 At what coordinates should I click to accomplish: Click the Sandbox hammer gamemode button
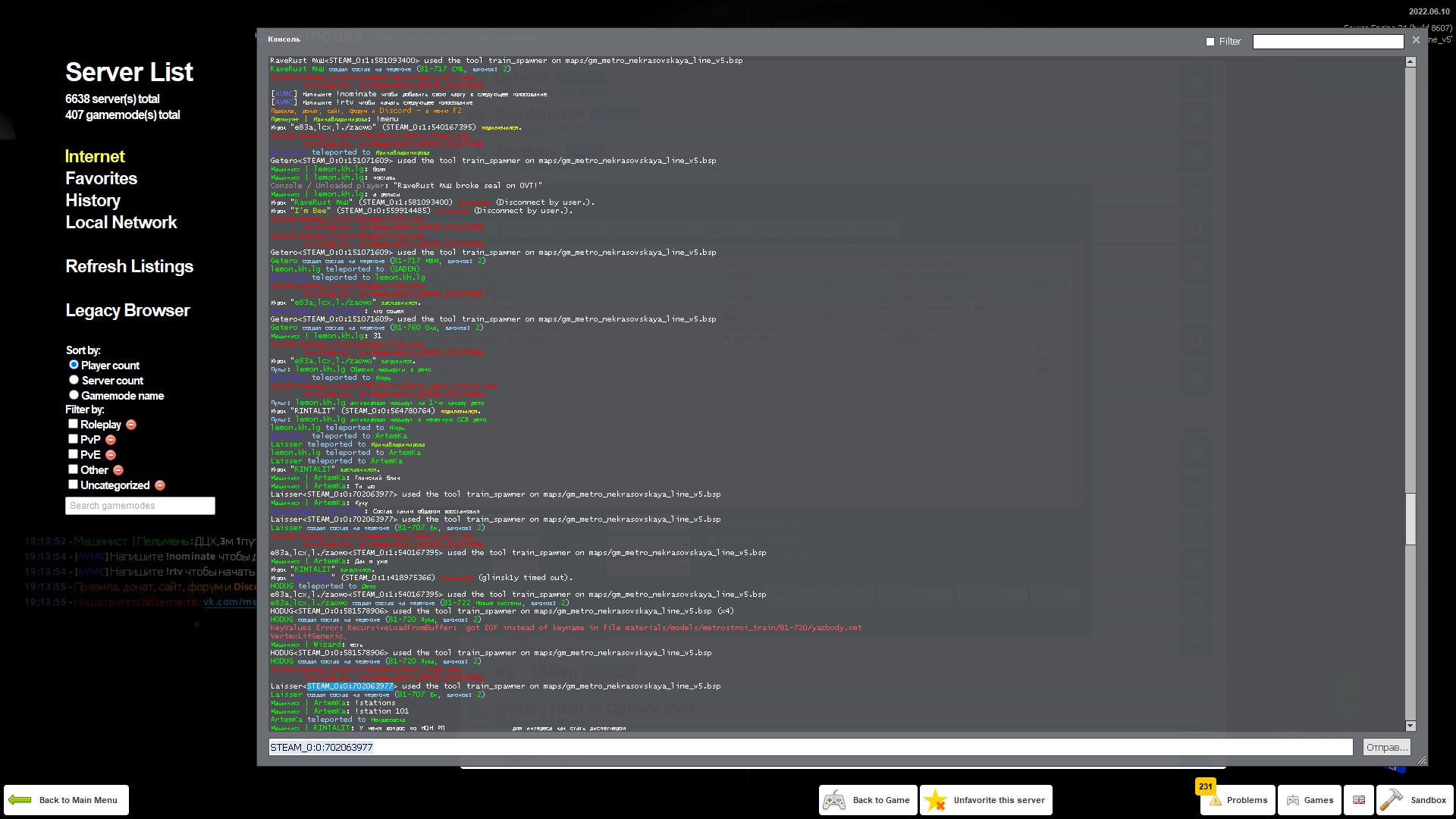coord(1414,800)
